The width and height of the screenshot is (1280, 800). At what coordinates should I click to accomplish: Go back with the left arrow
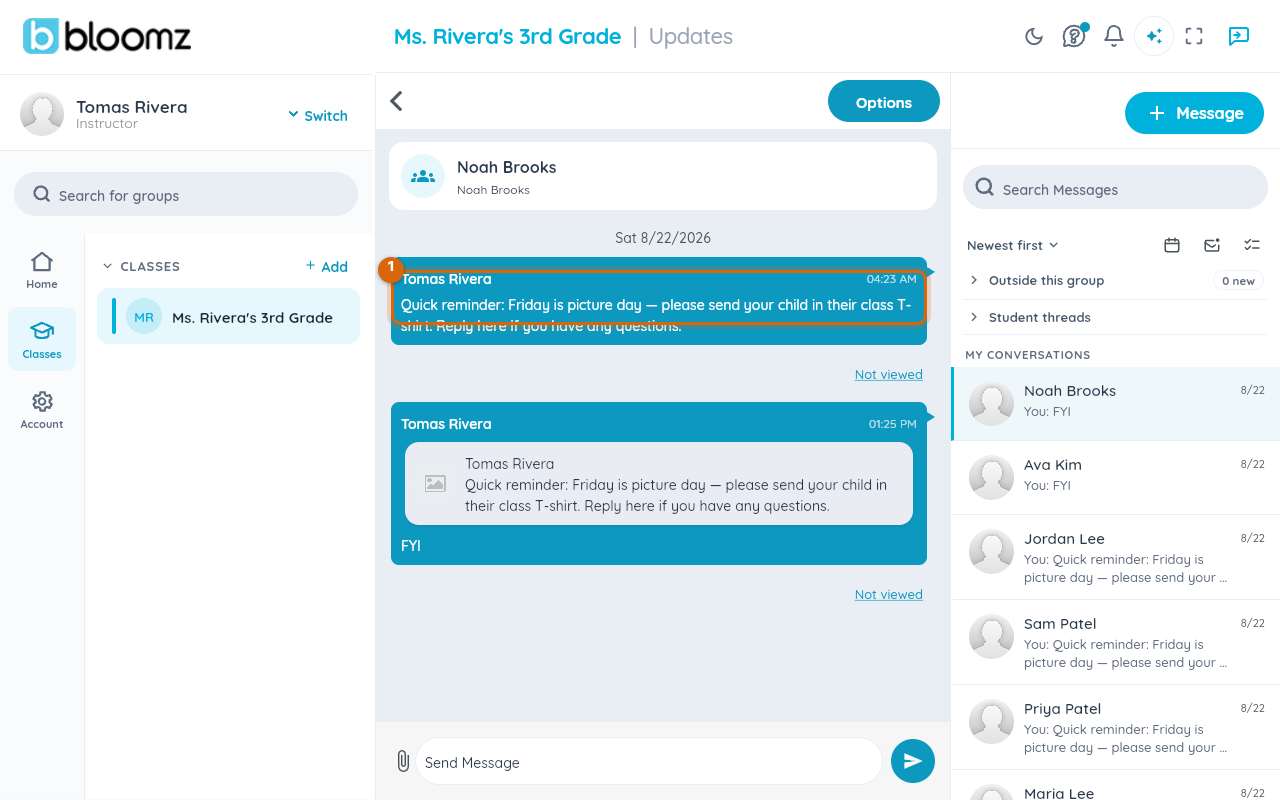point(397,101)
